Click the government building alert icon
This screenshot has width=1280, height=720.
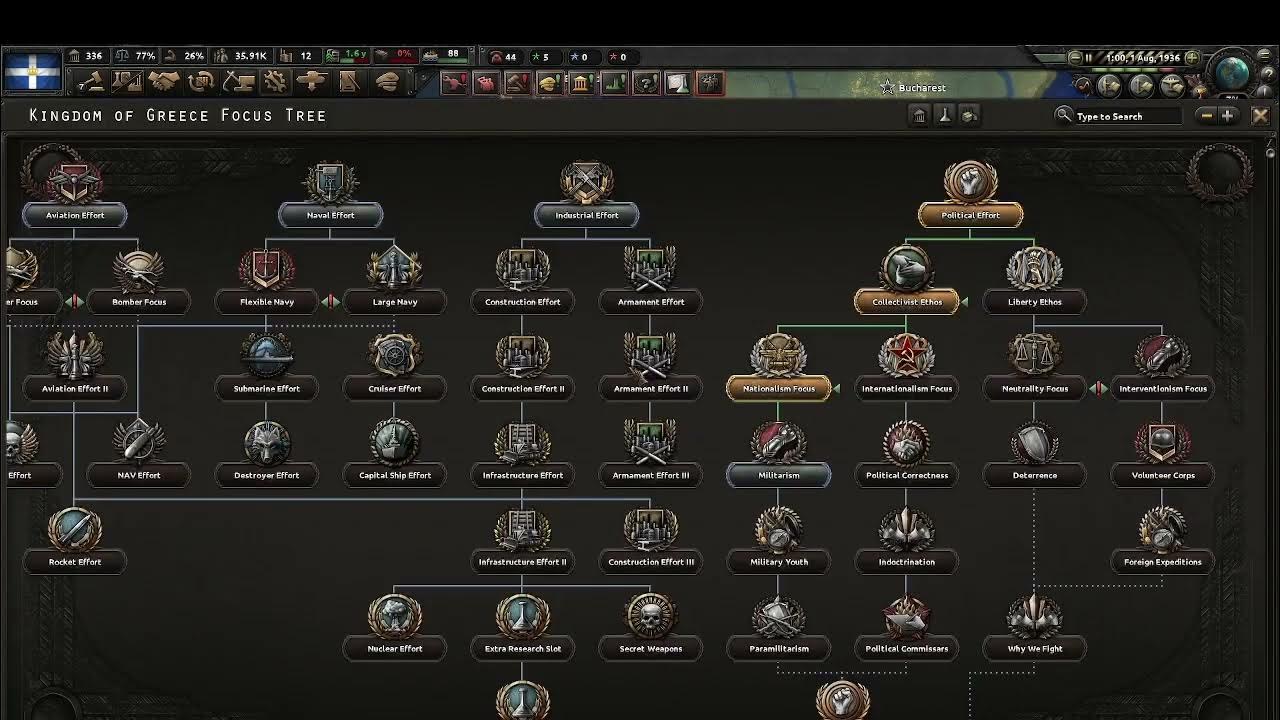click(581, 82)
